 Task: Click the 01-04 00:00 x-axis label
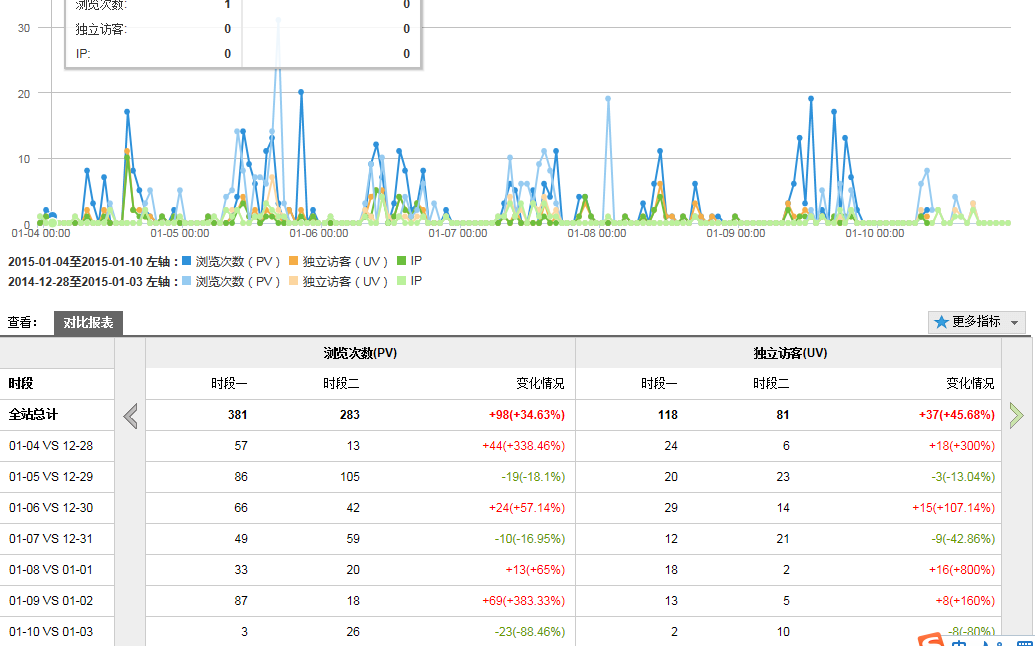41,234
